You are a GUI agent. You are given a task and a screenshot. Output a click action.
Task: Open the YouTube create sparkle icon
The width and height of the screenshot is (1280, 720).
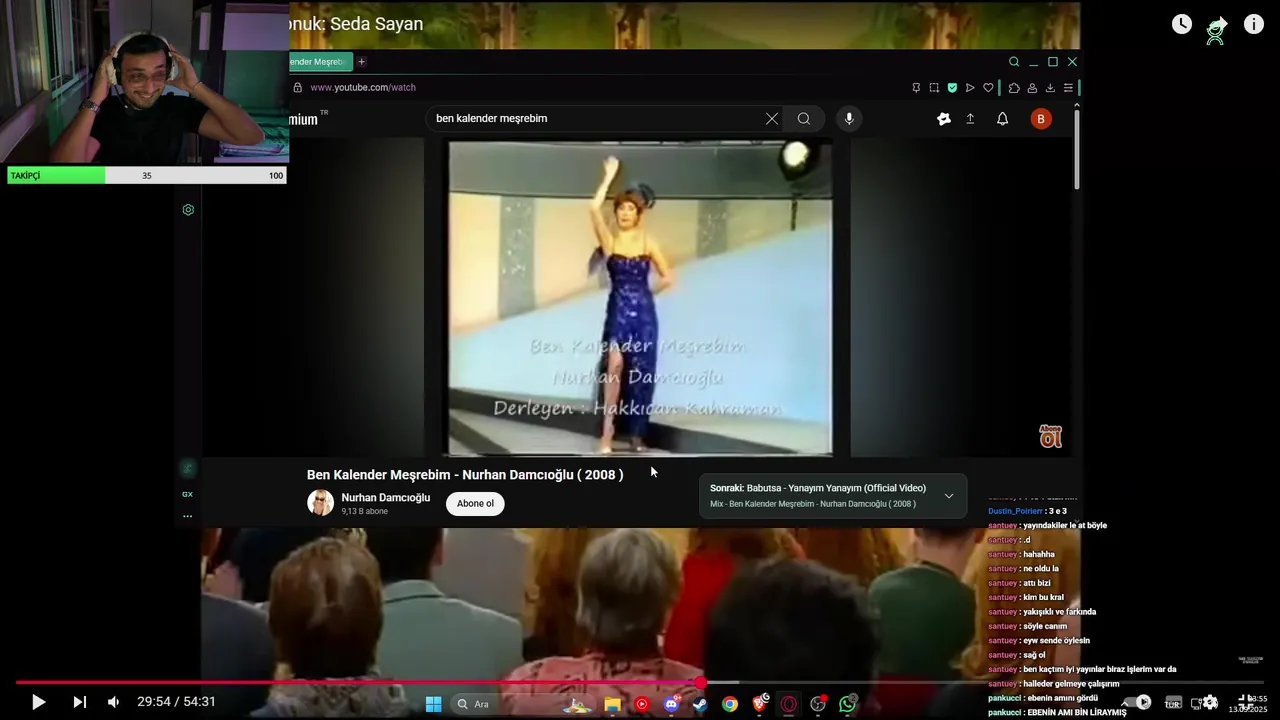943,119
